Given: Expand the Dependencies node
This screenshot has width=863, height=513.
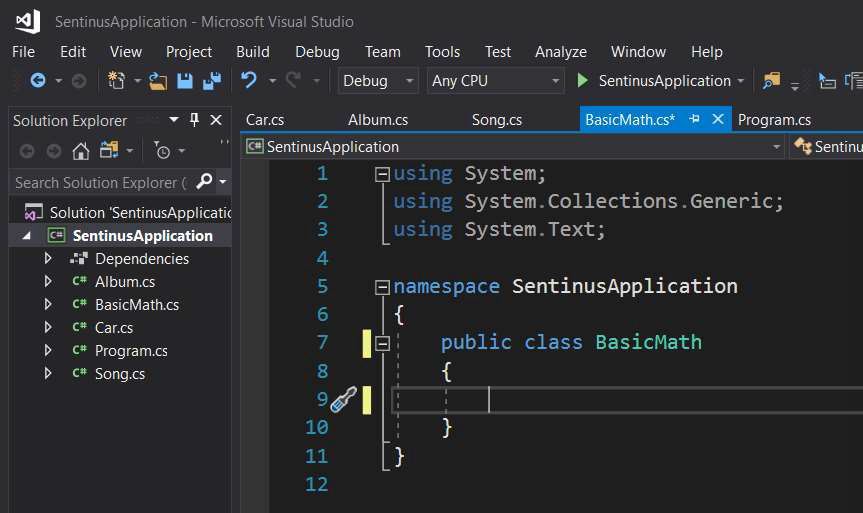Looking at the screenshot, I should click(48, 258).
